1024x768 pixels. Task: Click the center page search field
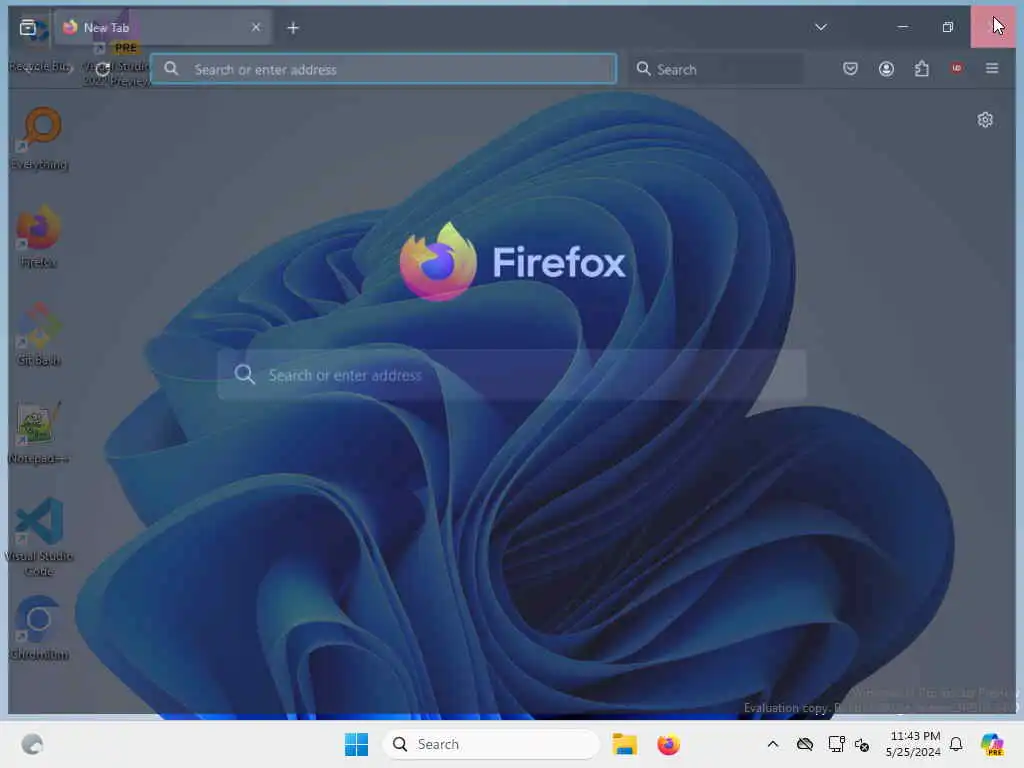click(511, 375)
